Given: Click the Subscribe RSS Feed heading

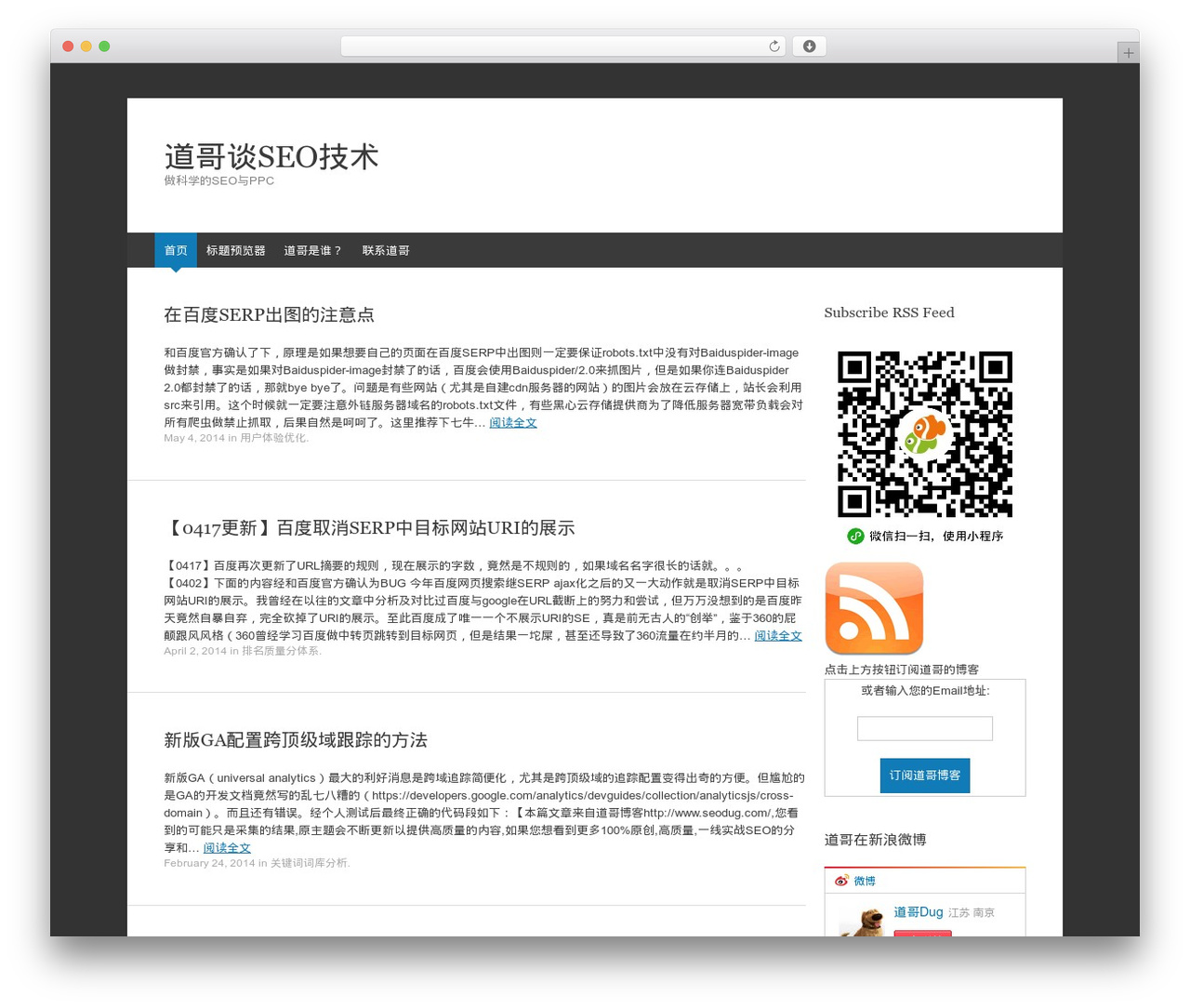Looking at the screenshot, I should tap(889, 312).
